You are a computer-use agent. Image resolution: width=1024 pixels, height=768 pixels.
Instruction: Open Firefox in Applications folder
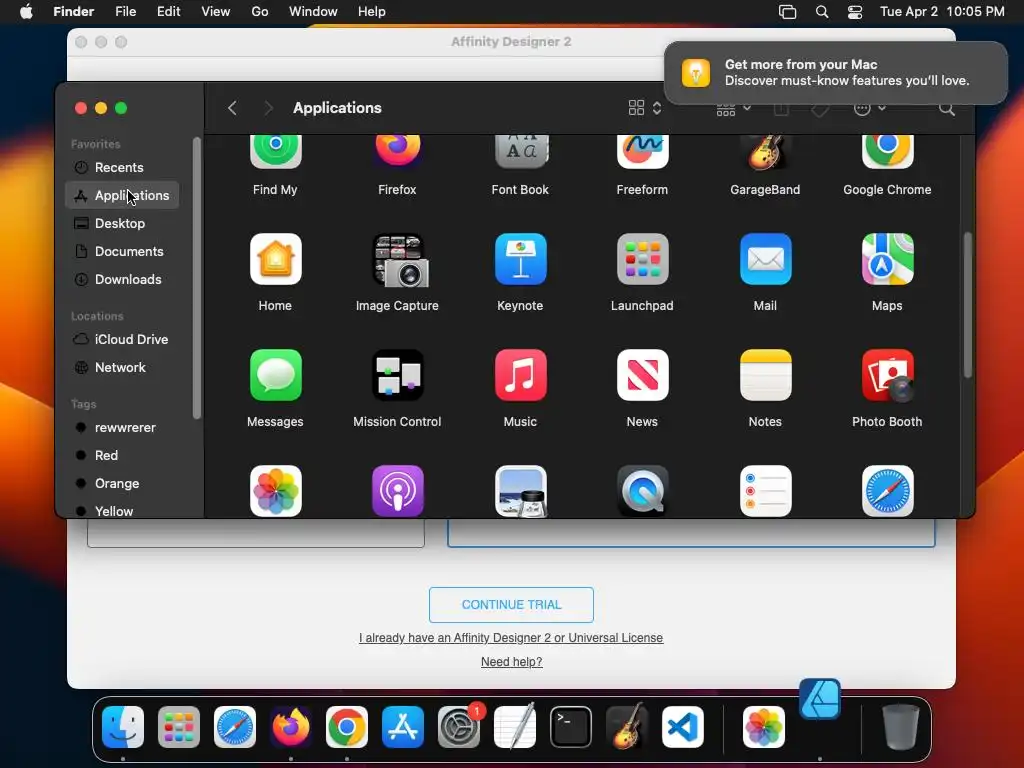397,152
